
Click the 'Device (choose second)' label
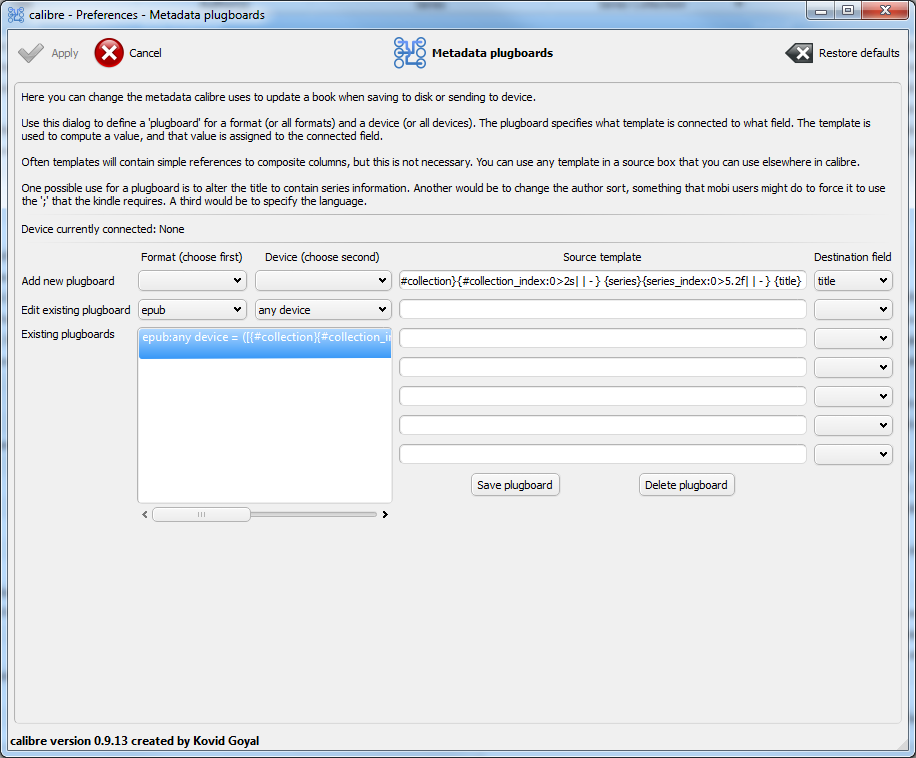[322, 257]
